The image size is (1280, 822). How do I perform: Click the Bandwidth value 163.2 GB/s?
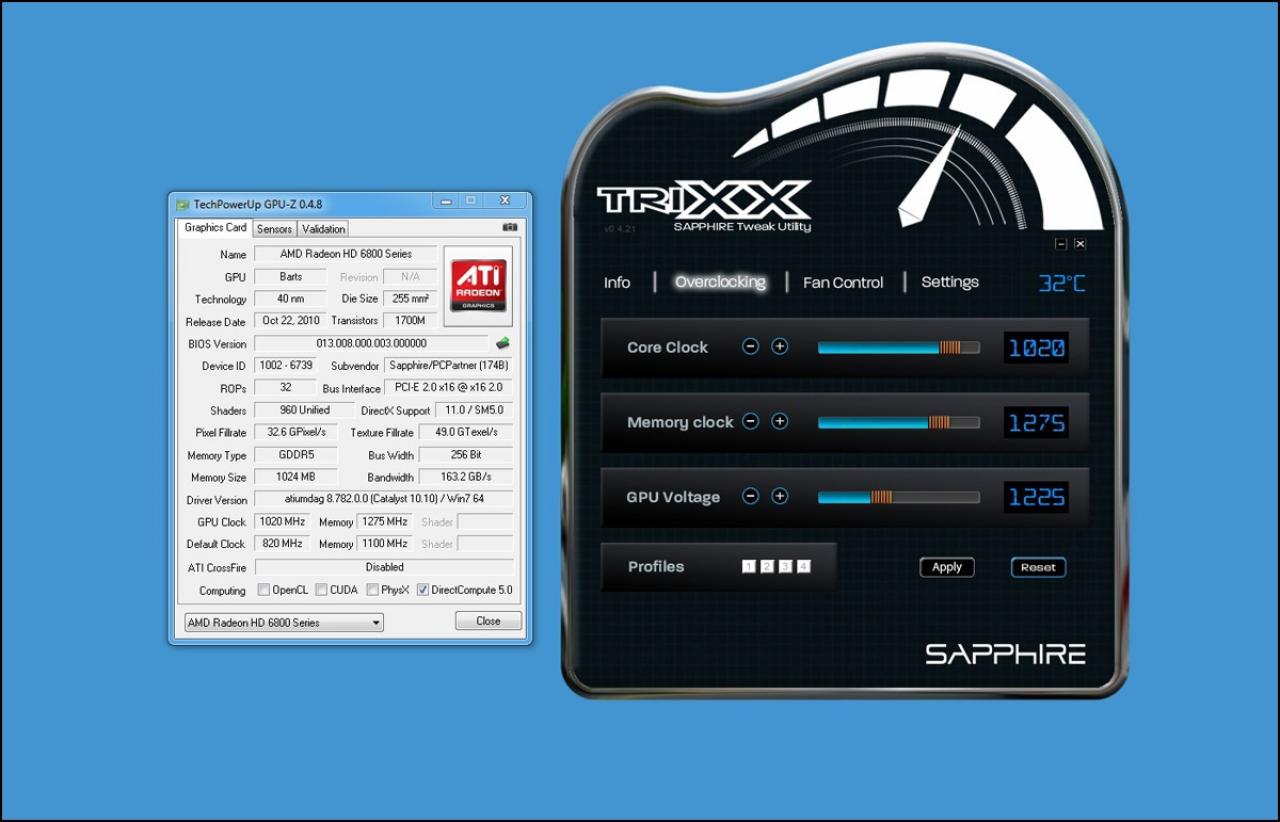tap(466, 477)
